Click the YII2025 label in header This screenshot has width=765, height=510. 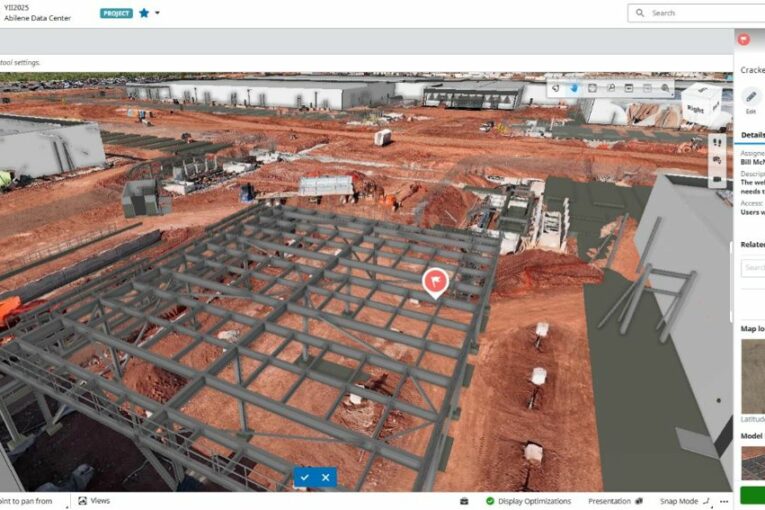pyautogui.click(x=16, y=8)
